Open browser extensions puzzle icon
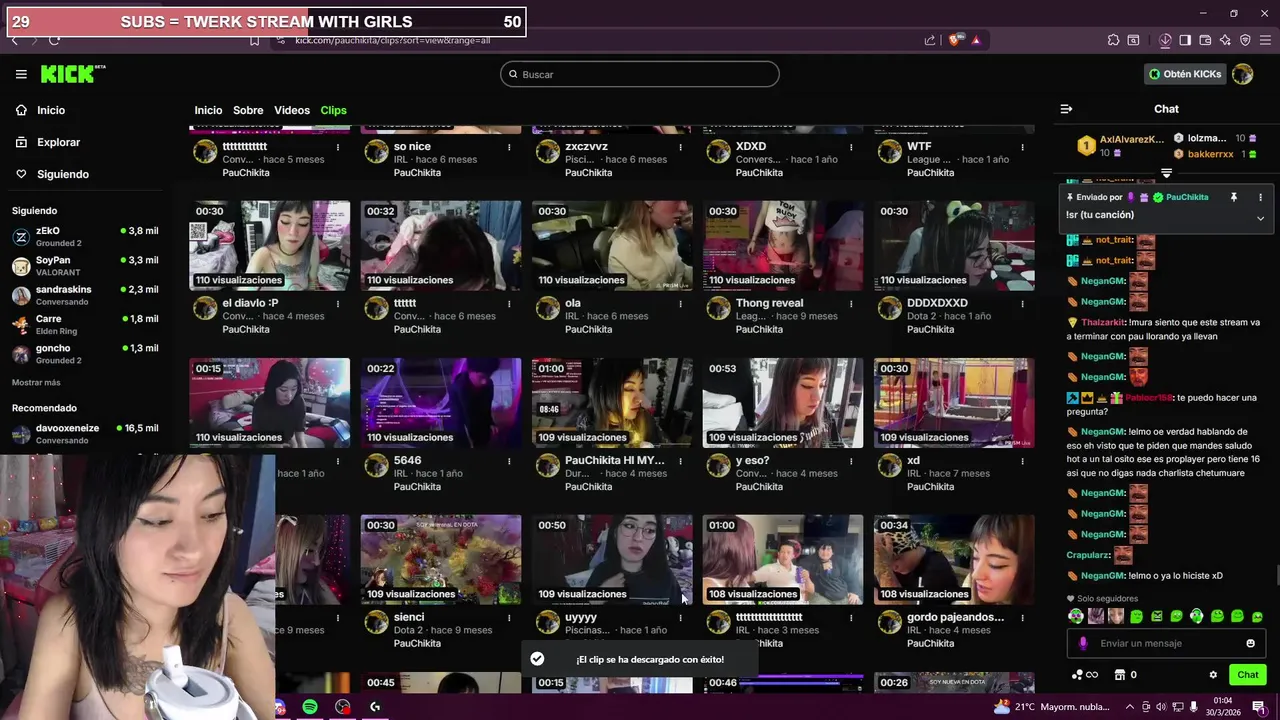Screen dimensions: 1280x720 [1113, 40]
